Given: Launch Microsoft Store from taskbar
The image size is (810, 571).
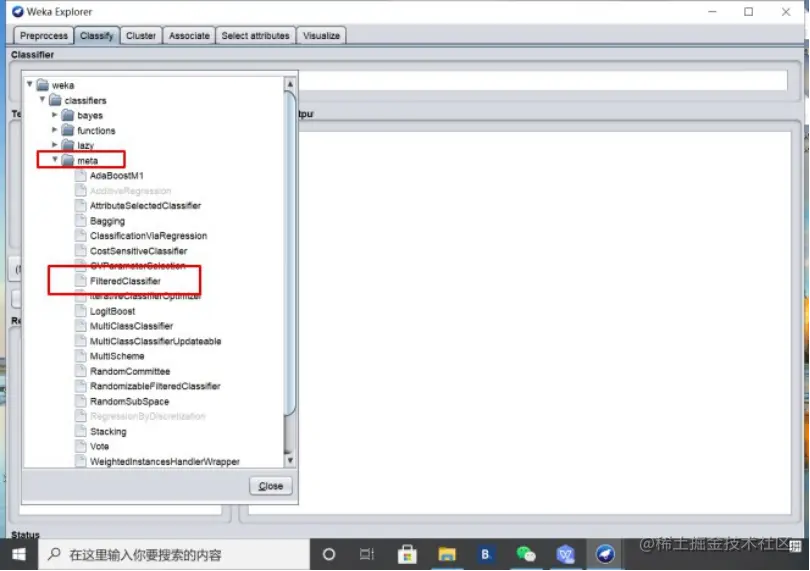Looking at the screenshot, I should [x=407, y=555].
